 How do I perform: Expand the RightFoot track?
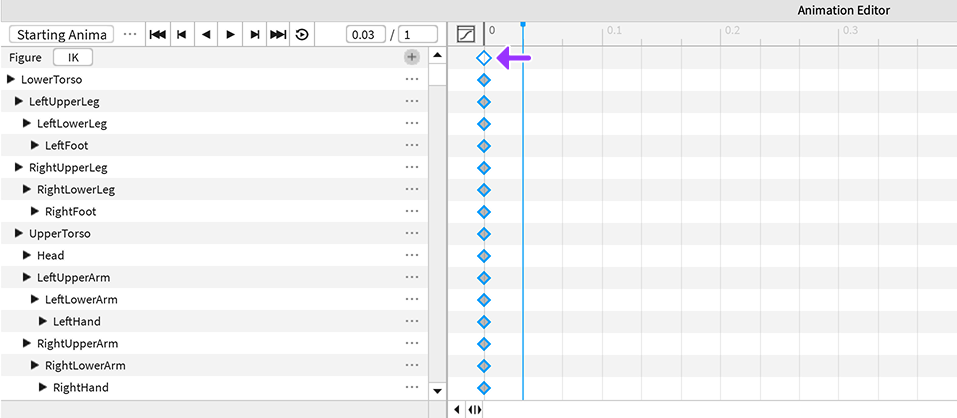pyautogui.click(x=35, y=211)
